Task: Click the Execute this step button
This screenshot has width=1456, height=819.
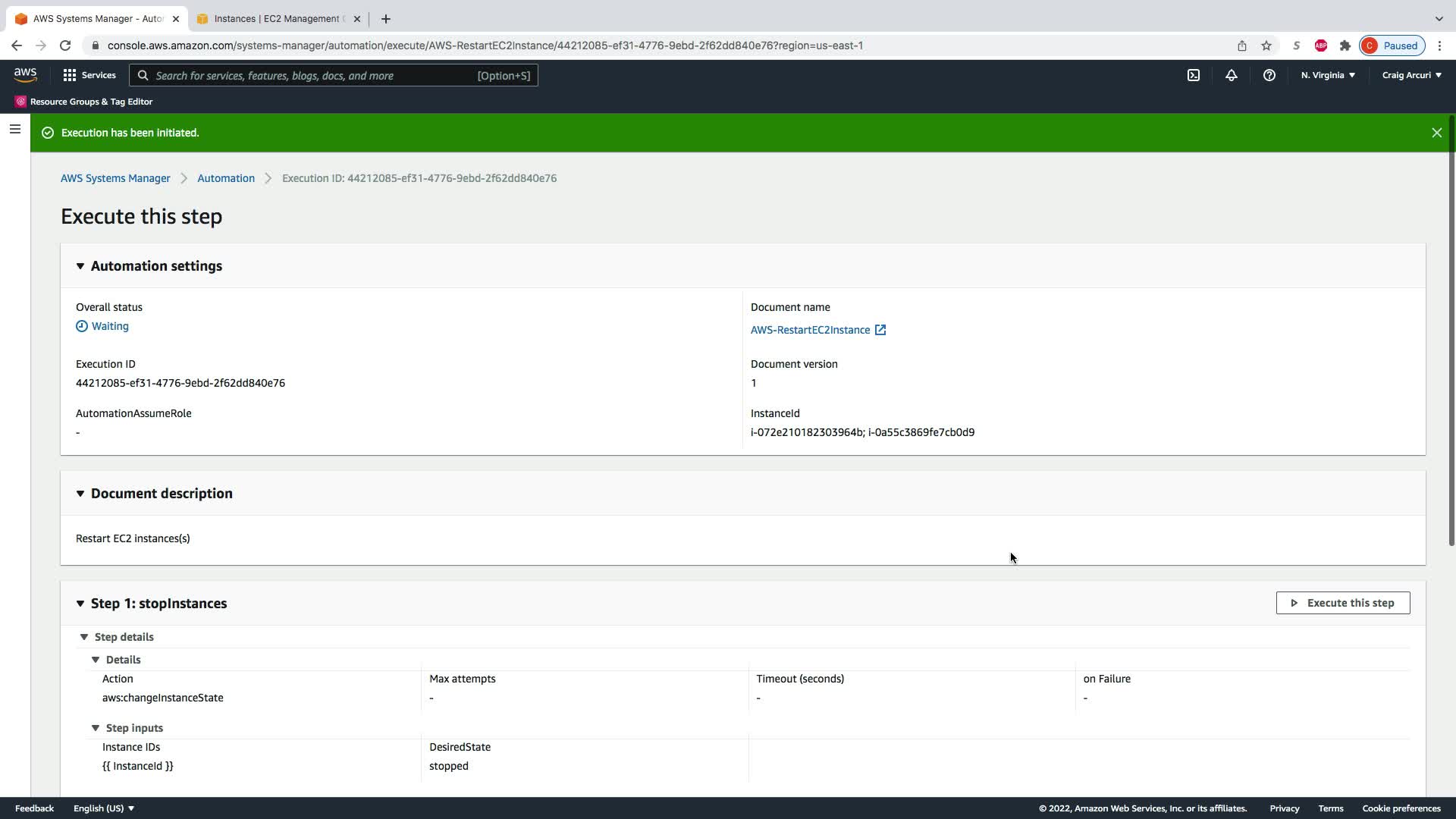Action: [1342, 603]
